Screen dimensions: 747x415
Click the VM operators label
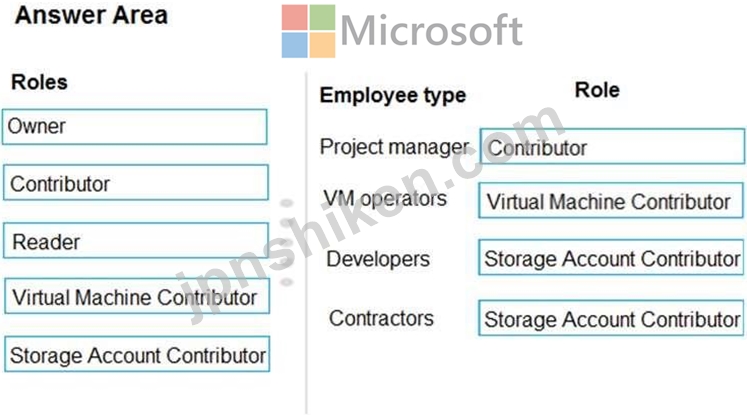coord(385,198)
